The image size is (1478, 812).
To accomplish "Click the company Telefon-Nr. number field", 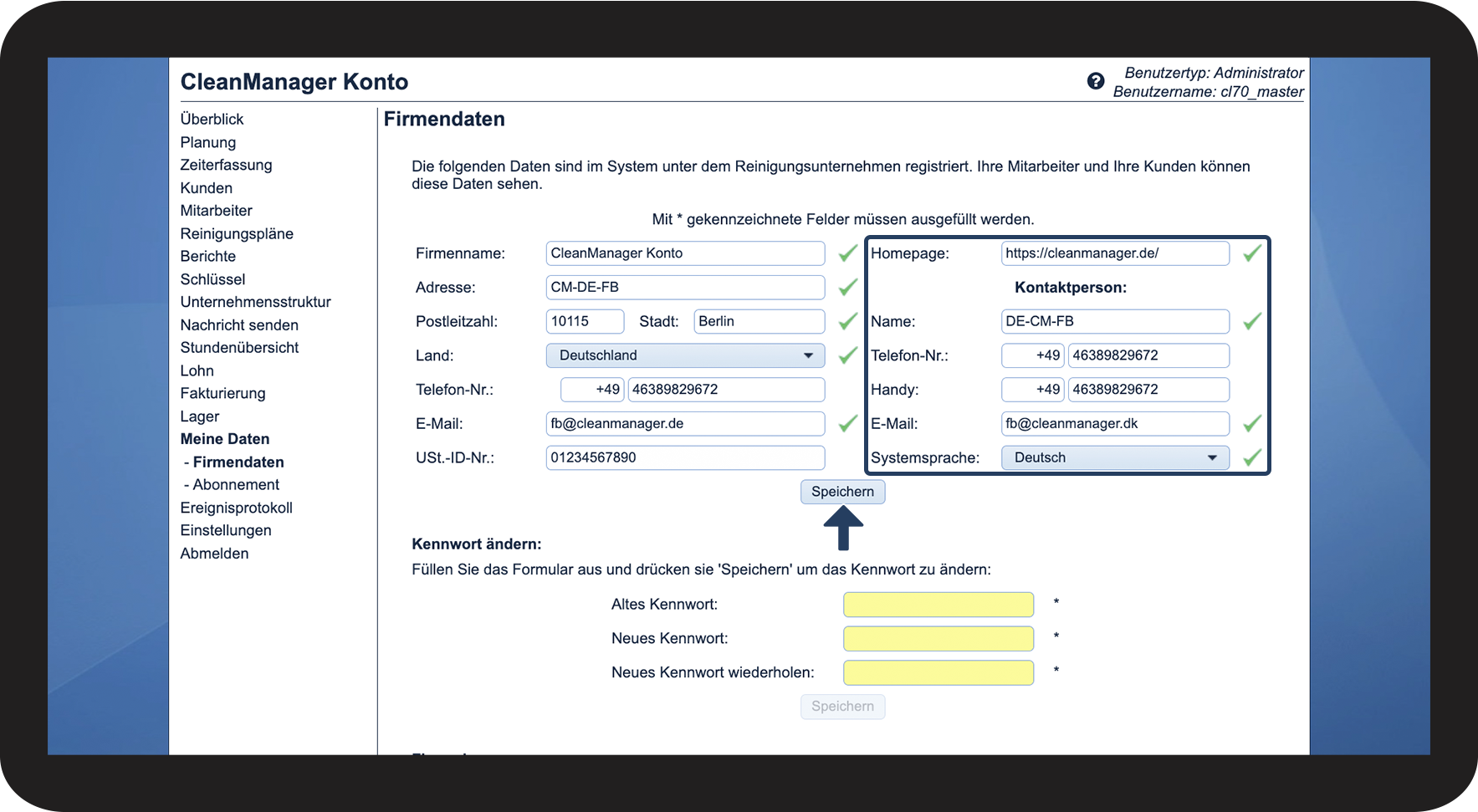I will pyautogui.click(x=726, y=390).
